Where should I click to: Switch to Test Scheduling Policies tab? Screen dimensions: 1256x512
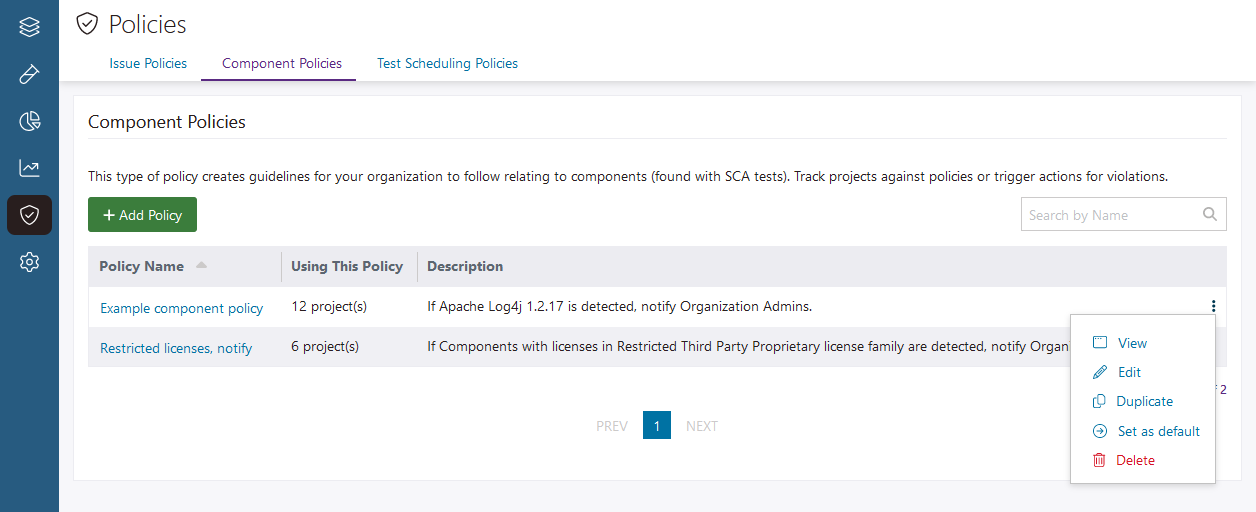tap(447, 63)
